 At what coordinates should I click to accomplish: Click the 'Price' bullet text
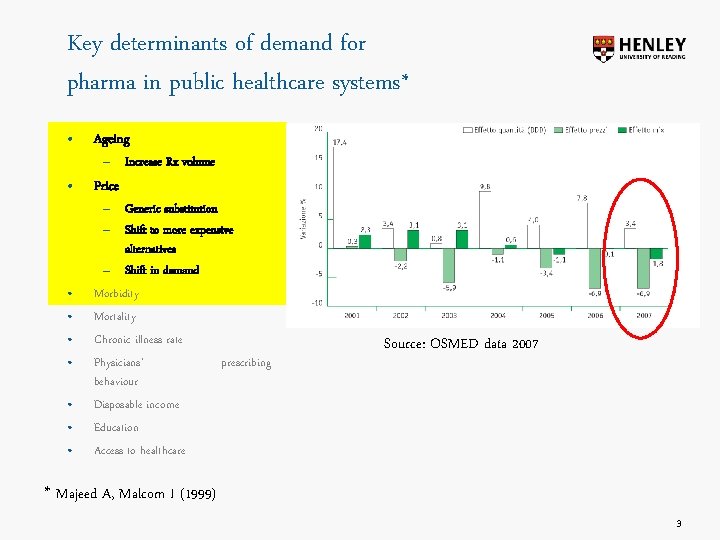(x=107, y=186)
